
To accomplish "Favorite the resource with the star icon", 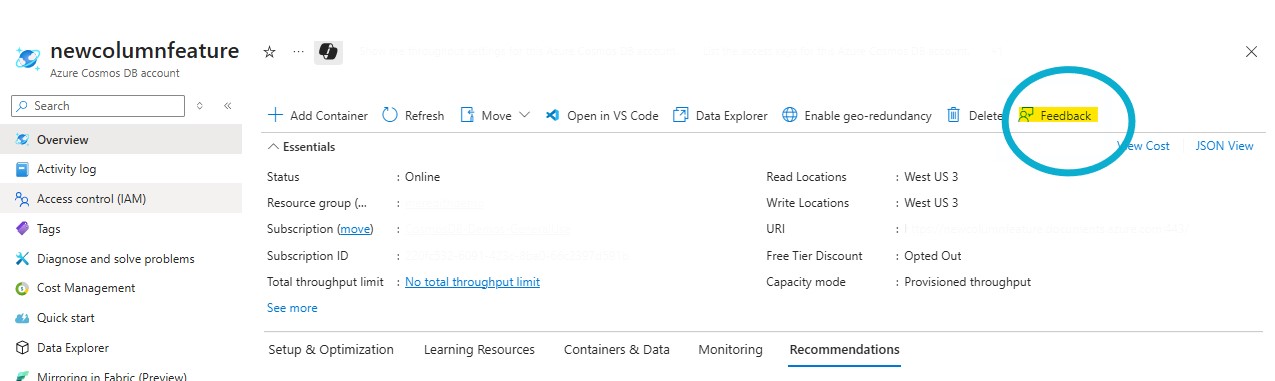I will click(x=269, y=51).
